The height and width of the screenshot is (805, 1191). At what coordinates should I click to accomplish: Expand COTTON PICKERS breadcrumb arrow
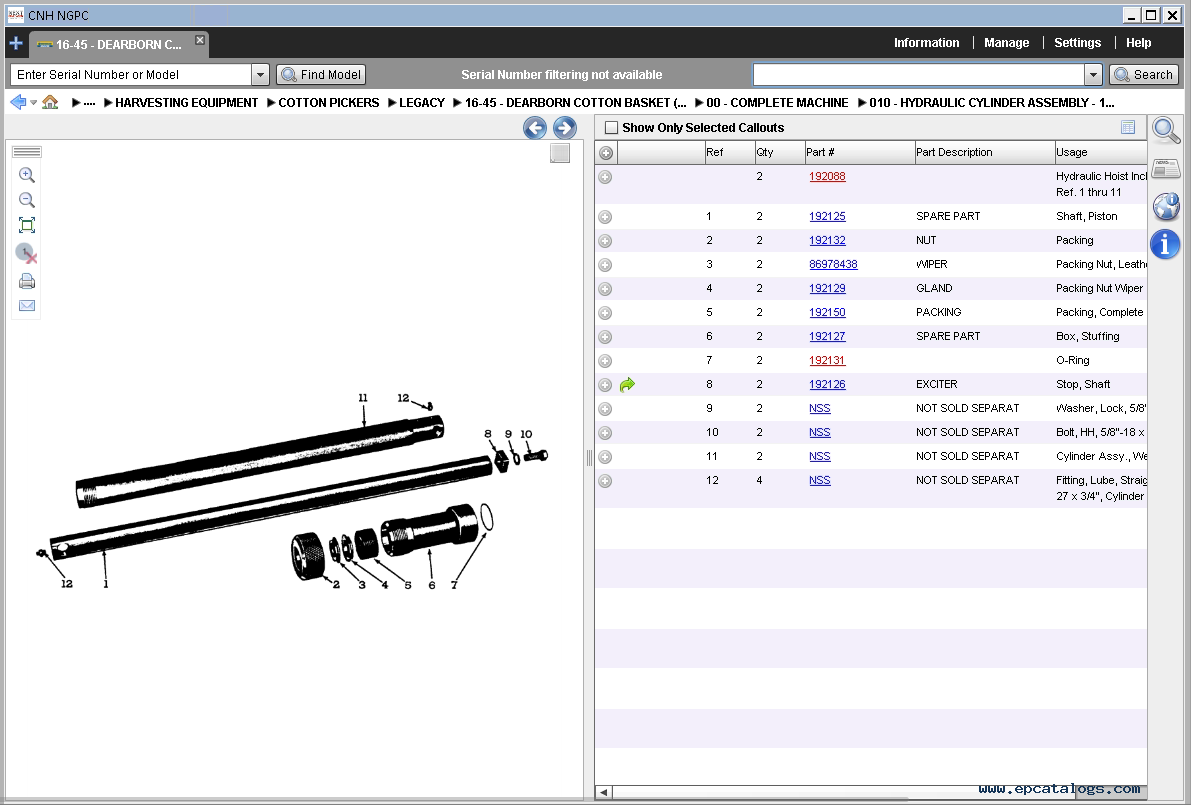pos(271,103)
